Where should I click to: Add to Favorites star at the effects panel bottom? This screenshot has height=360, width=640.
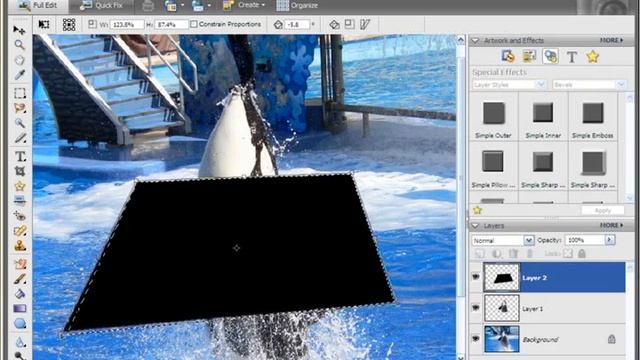pyautogui.click(x=478, y=210)
